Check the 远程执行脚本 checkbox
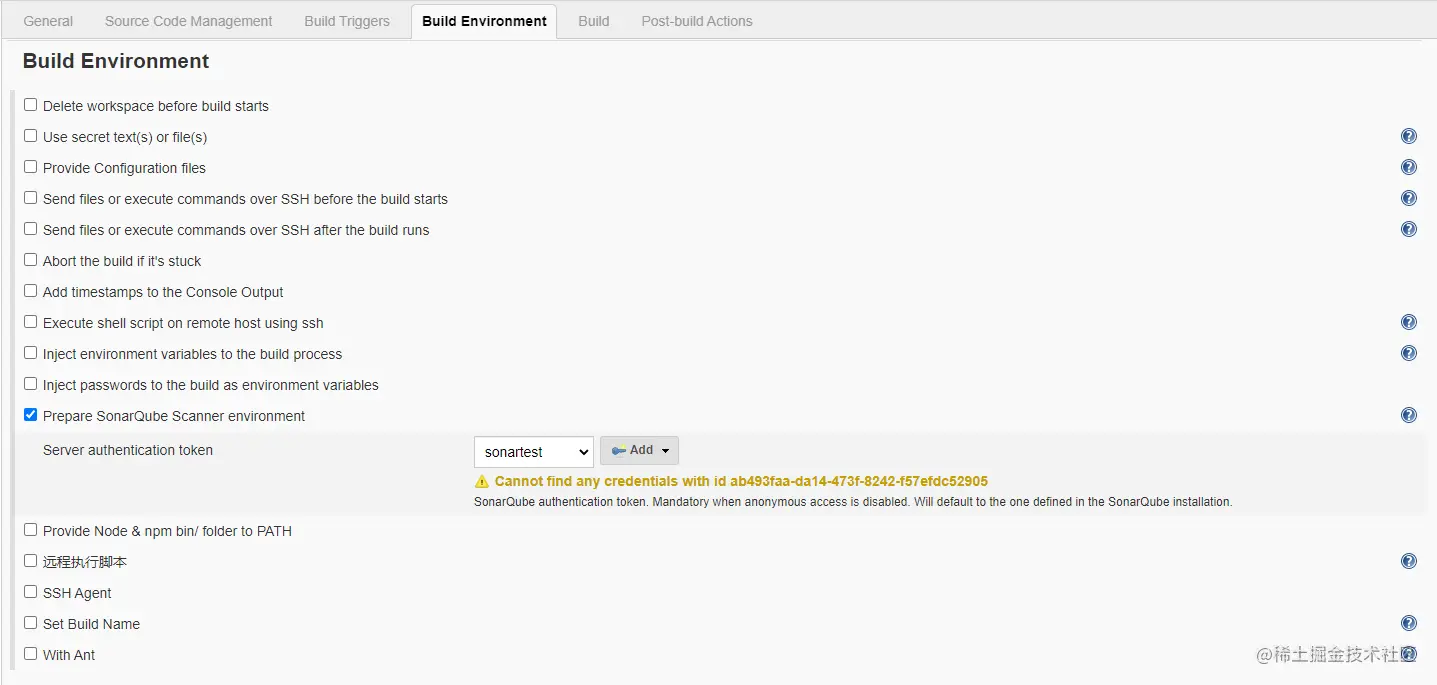 click(30, 561)
